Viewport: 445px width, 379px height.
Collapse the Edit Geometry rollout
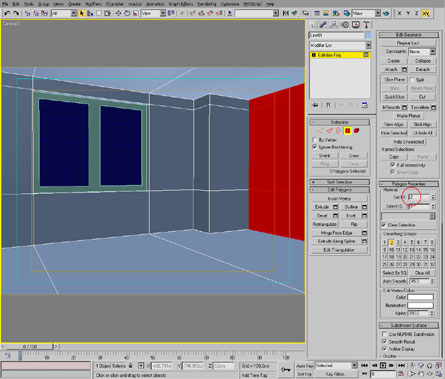point(409,35)
